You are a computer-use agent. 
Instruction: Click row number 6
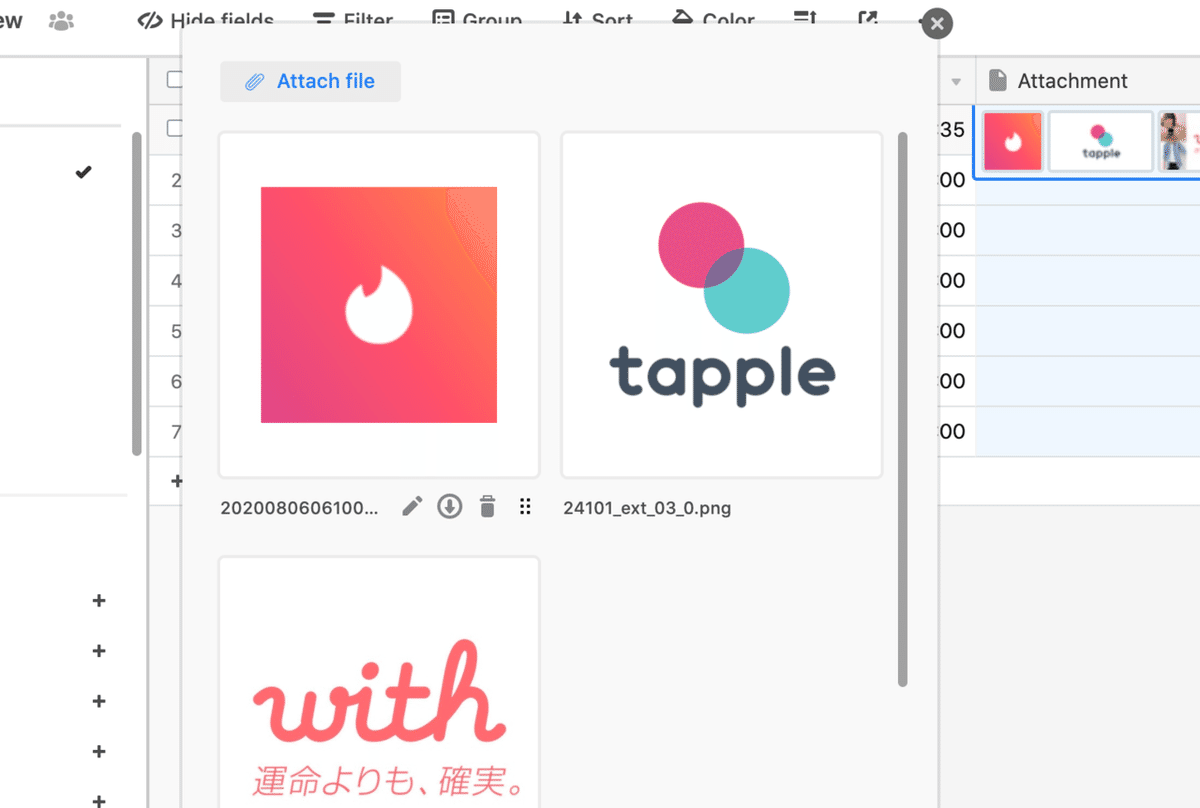pos(176,381)
